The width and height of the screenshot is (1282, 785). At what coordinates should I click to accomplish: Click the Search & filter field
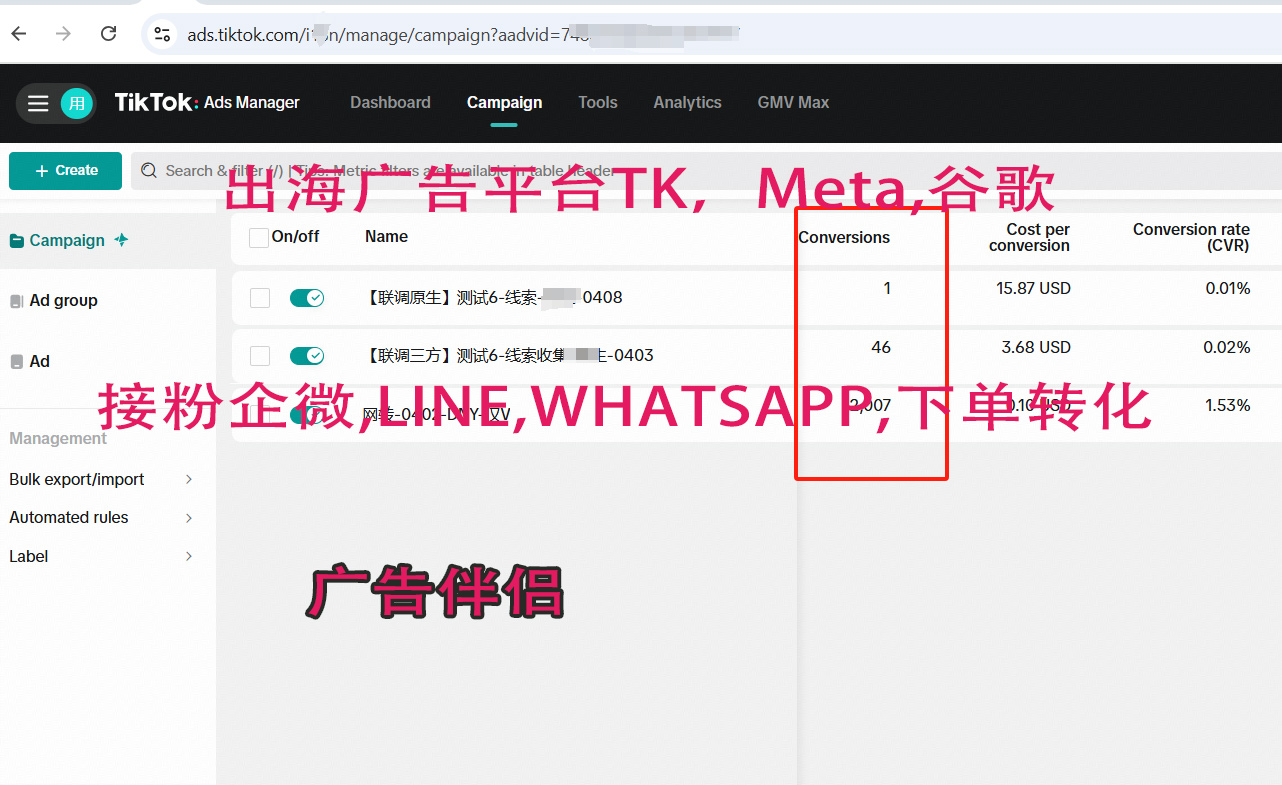(x=706, y=171)
